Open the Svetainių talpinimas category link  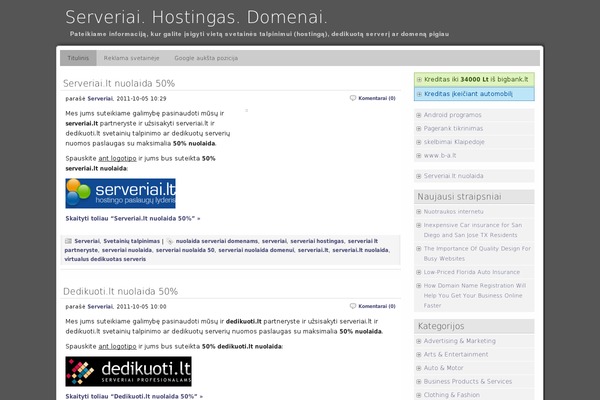coord(132,241)
